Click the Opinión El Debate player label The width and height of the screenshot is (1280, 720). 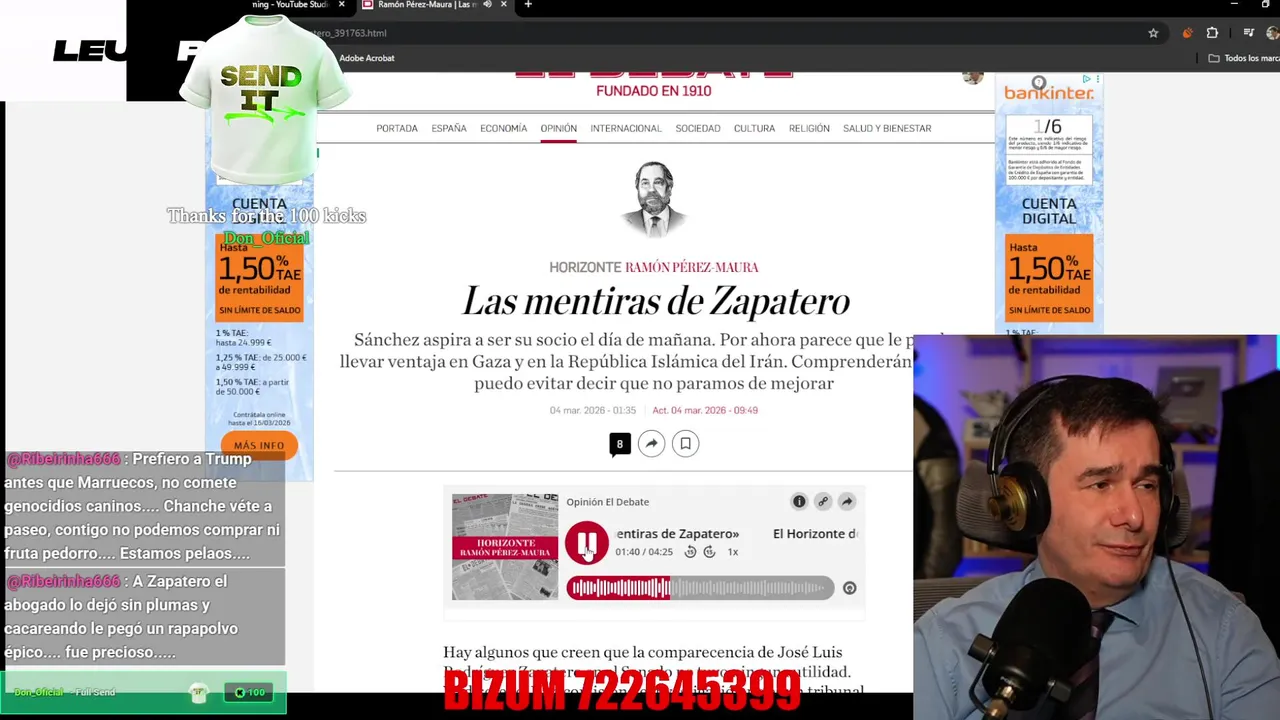pyautogui.click(x=607, y=502)
